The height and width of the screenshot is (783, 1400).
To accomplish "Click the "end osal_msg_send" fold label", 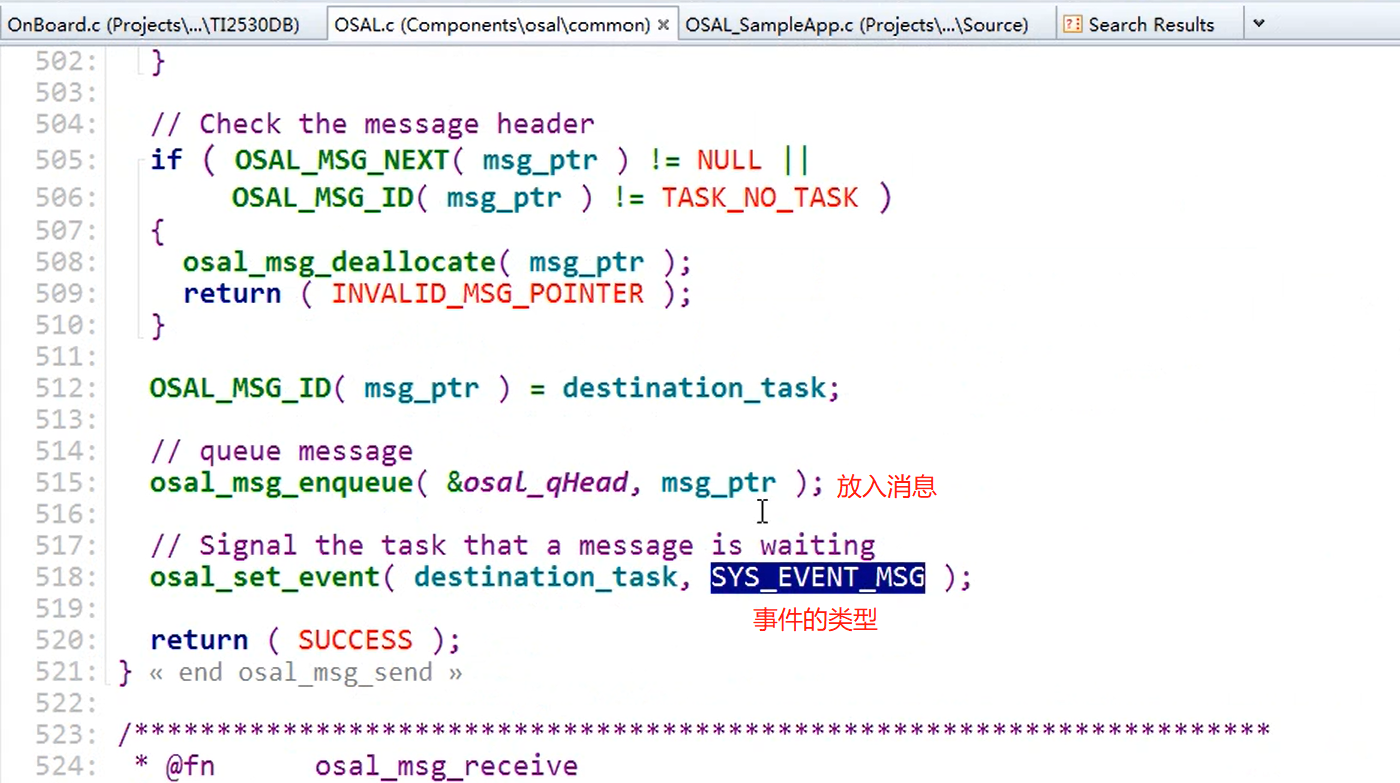I will pyautogui.click(x=306, y=672).
